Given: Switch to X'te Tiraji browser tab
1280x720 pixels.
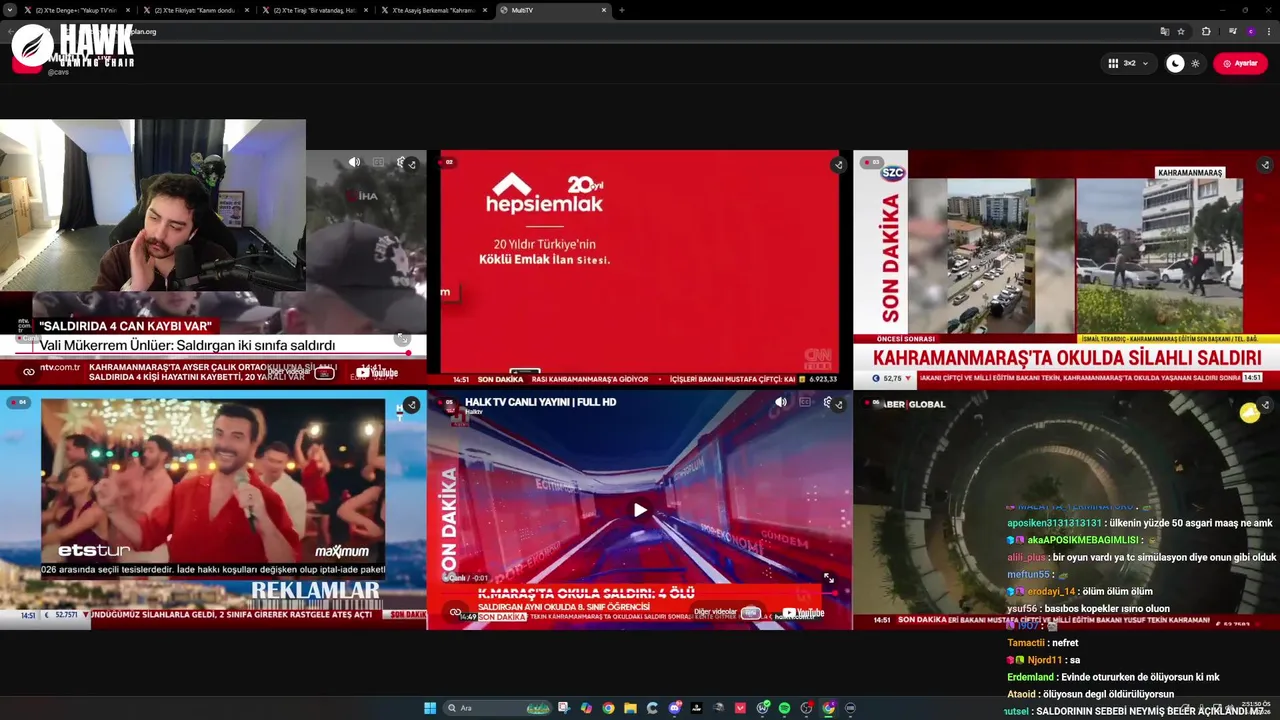Looking at the screenshot, I should pyautogui.click(x=315, y=10).
